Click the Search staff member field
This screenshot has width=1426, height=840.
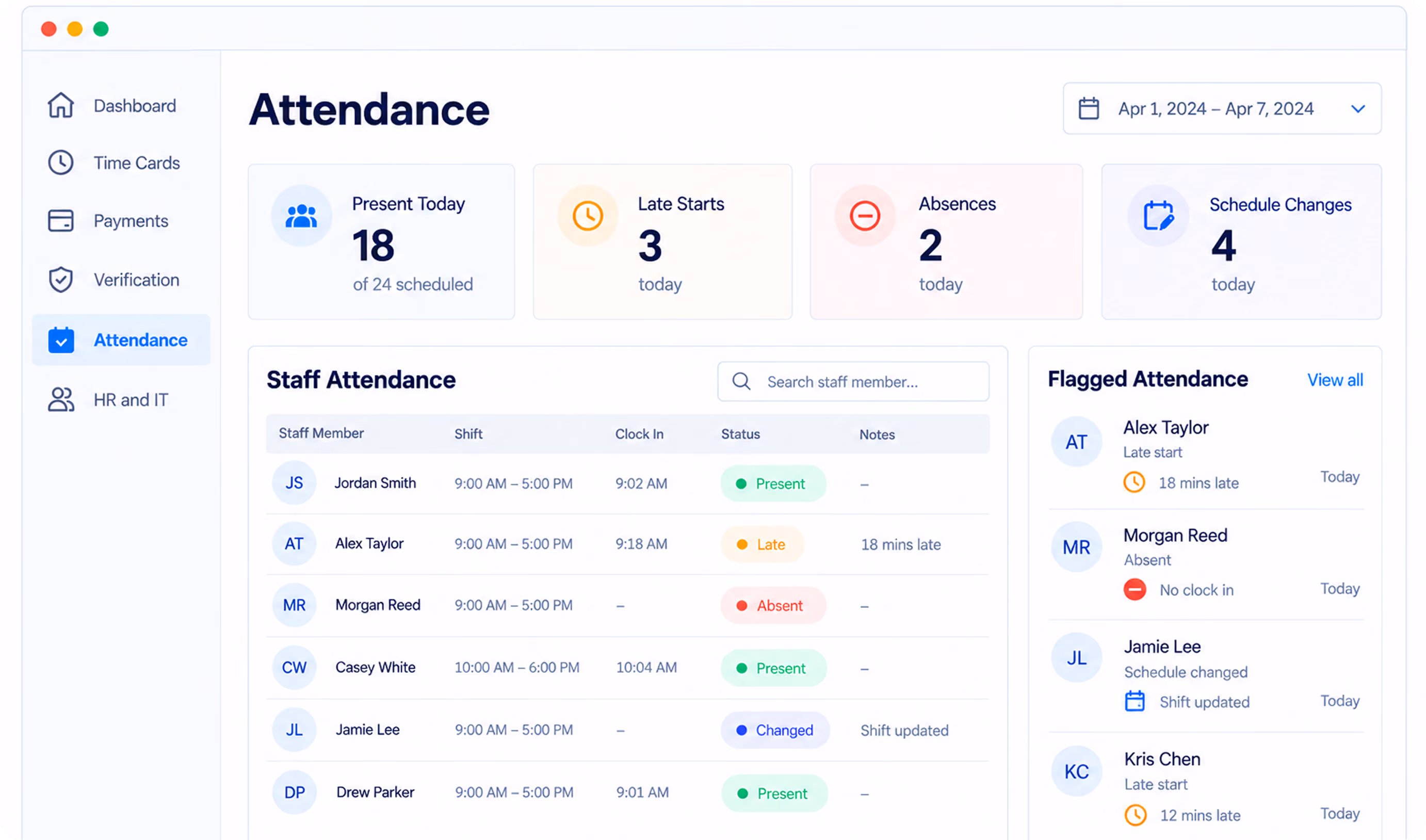click(853, 381)
